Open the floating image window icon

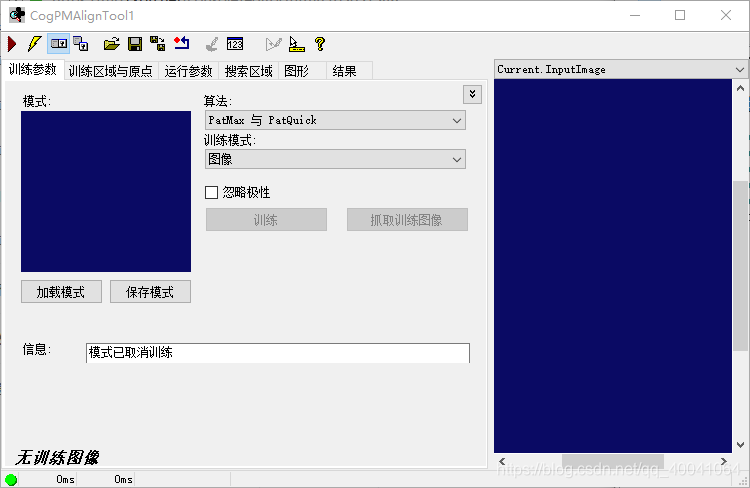pyautogui.click(x=81, y=44)
